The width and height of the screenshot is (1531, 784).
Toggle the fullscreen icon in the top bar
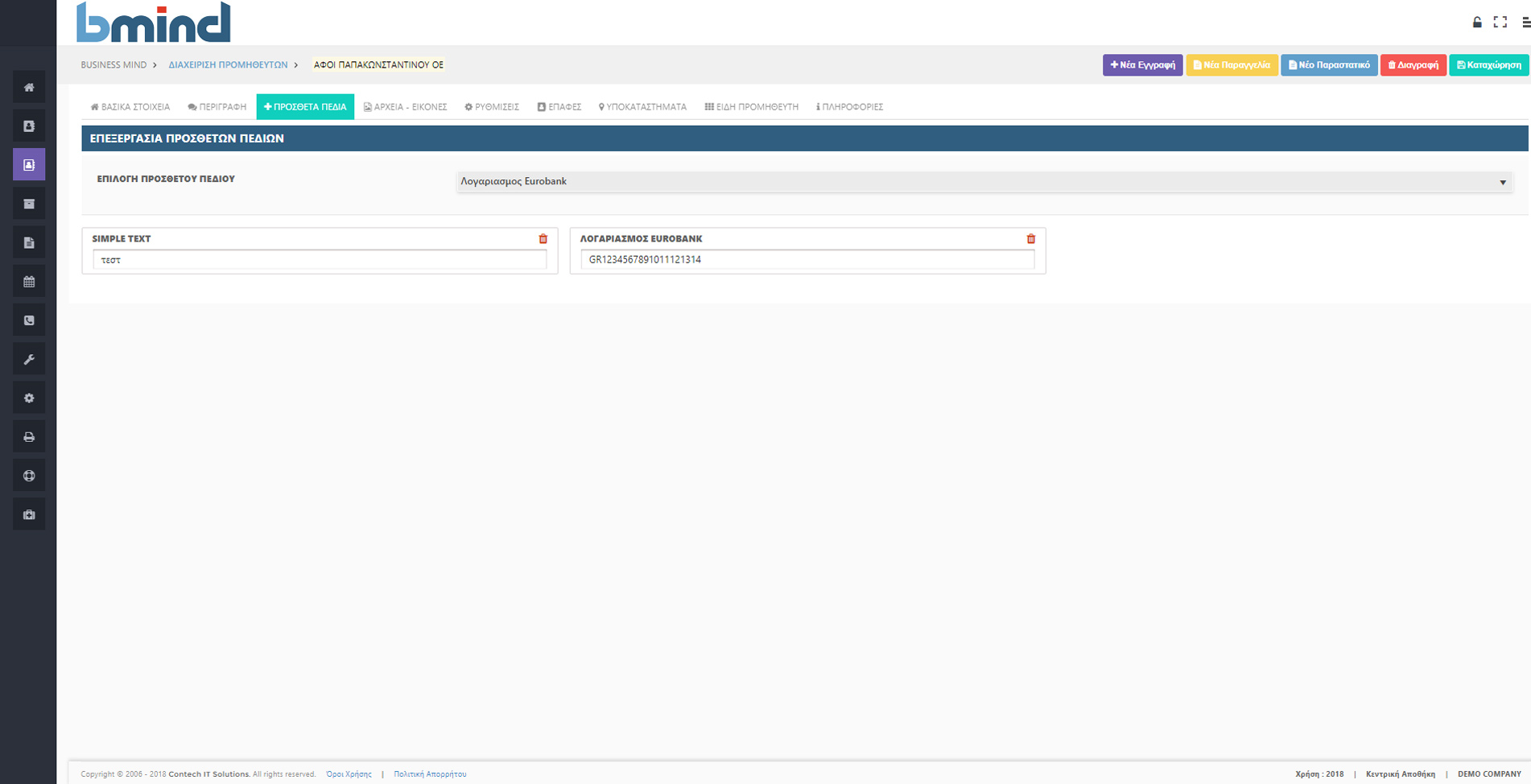[x=1500, y=23]
